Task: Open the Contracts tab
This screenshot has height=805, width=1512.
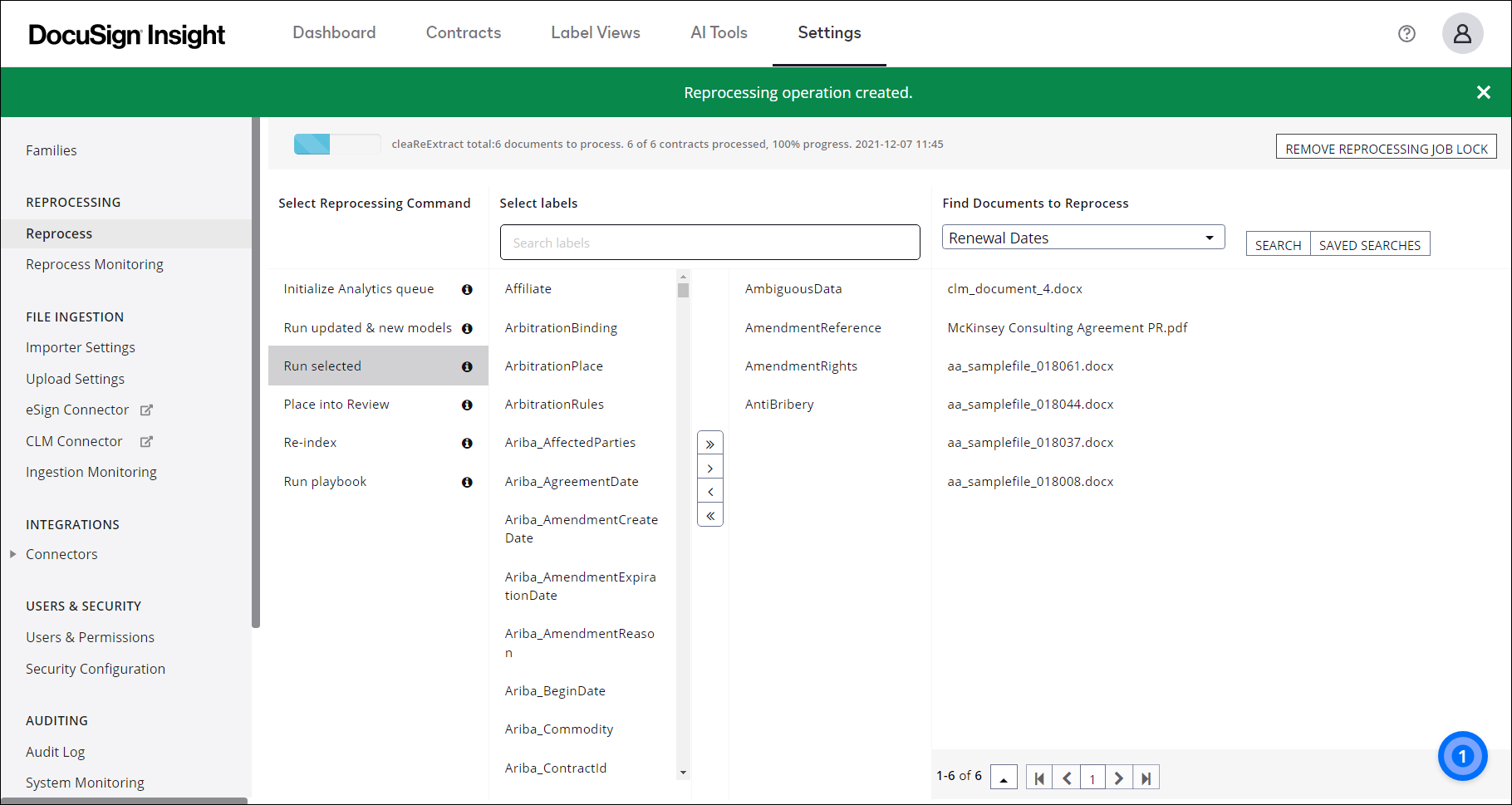Action: click(x=463, y=32)
